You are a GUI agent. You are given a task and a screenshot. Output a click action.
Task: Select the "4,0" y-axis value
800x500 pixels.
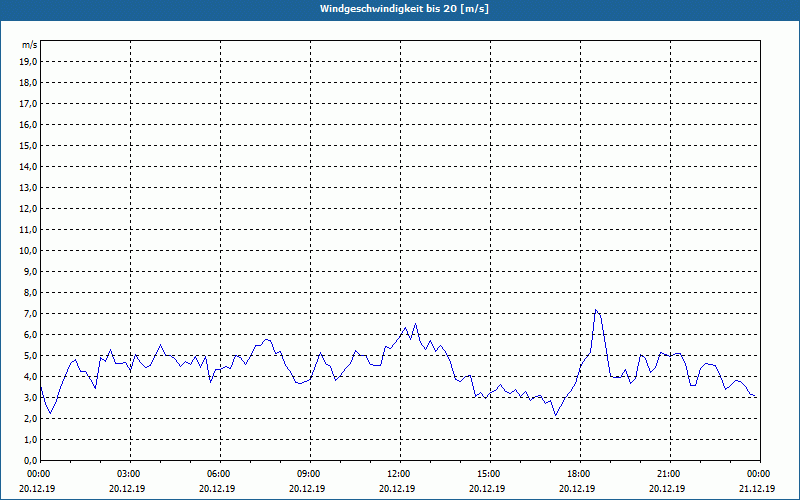30,377
